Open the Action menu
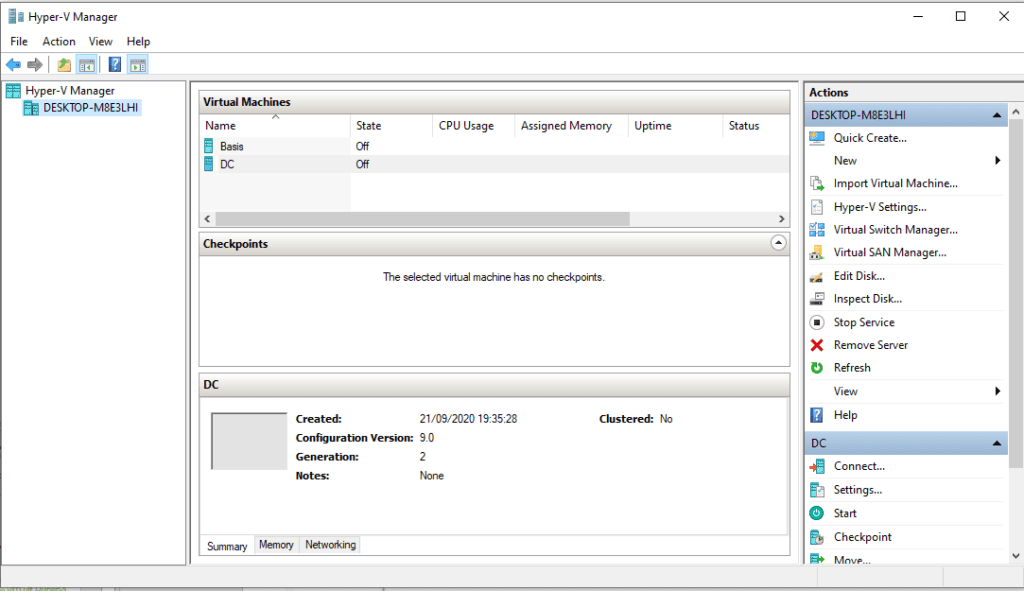Screen dimensions: 1024x591 click(59, 41)
